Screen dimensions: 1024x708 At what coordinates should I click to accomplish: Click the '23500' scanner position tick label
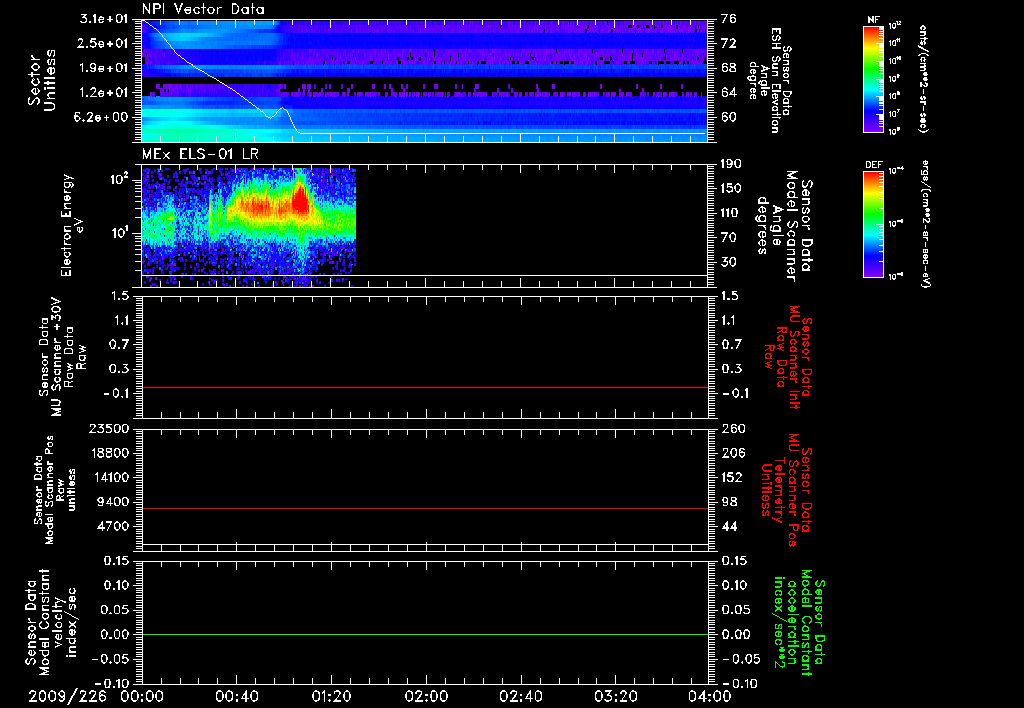tap(108, 428)
